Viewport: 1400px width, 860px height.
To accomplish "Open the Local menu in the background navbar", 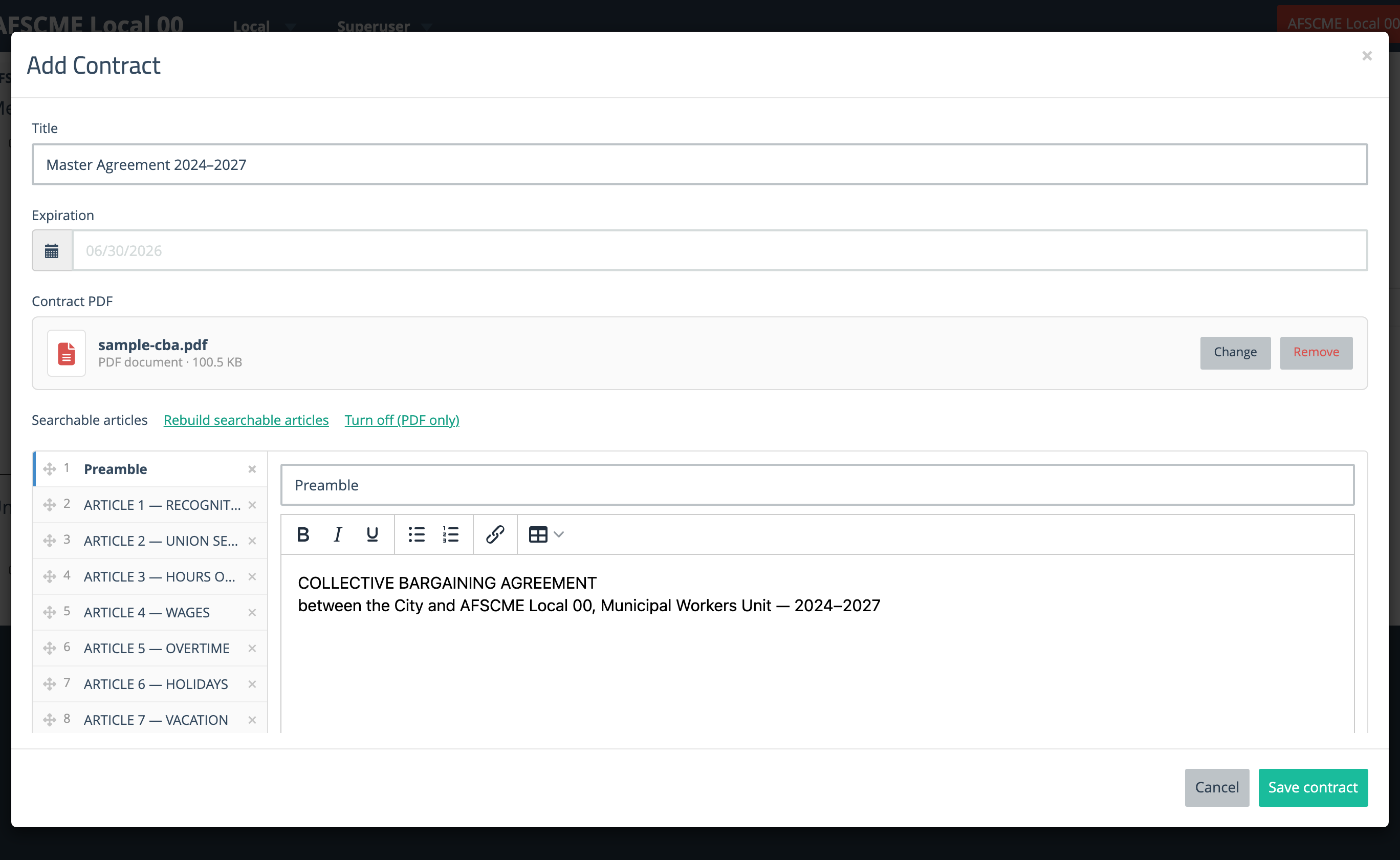I will [x=265, y=26].
